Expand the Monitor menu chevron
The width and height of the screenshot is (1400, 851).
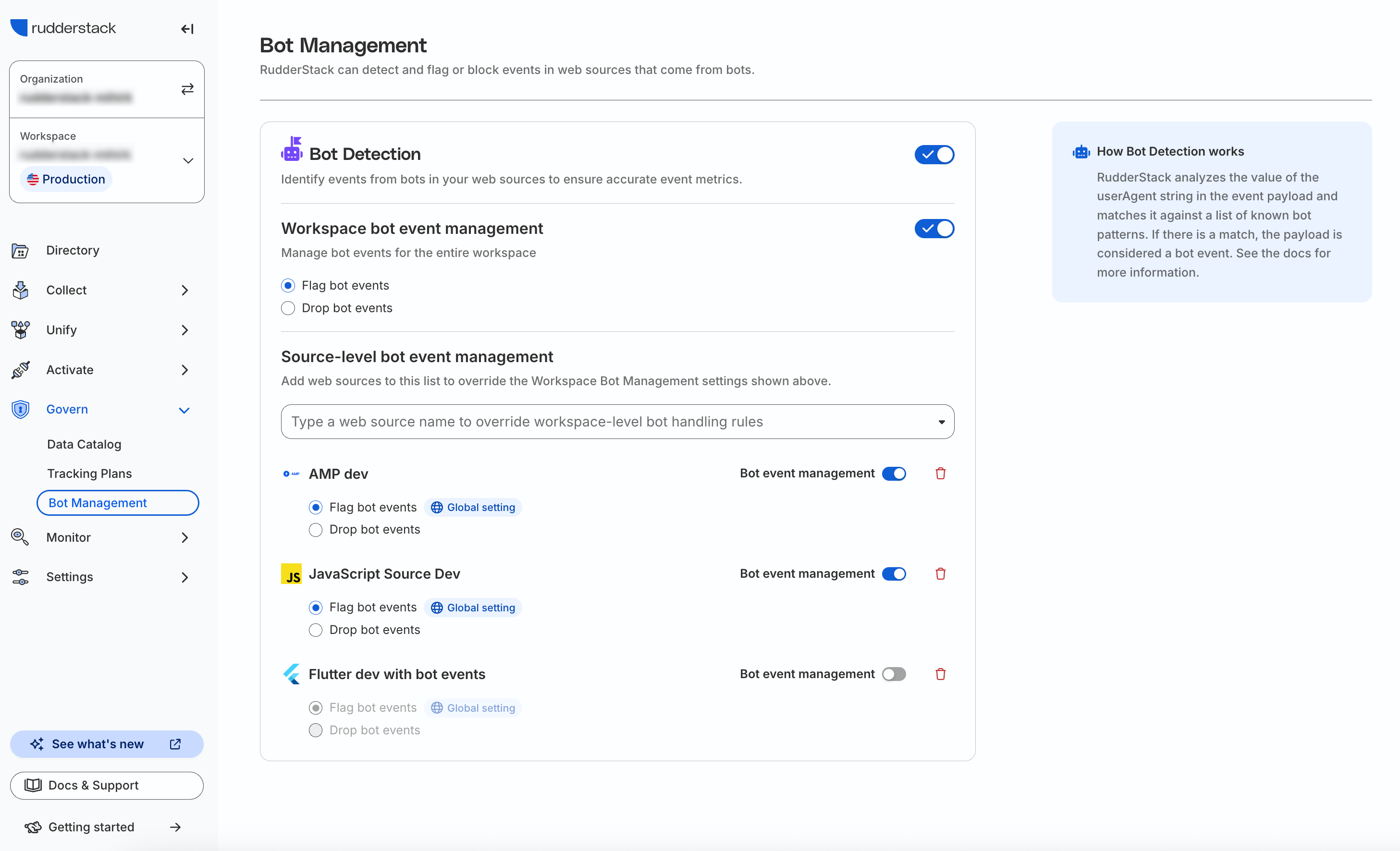pos(184,537)
